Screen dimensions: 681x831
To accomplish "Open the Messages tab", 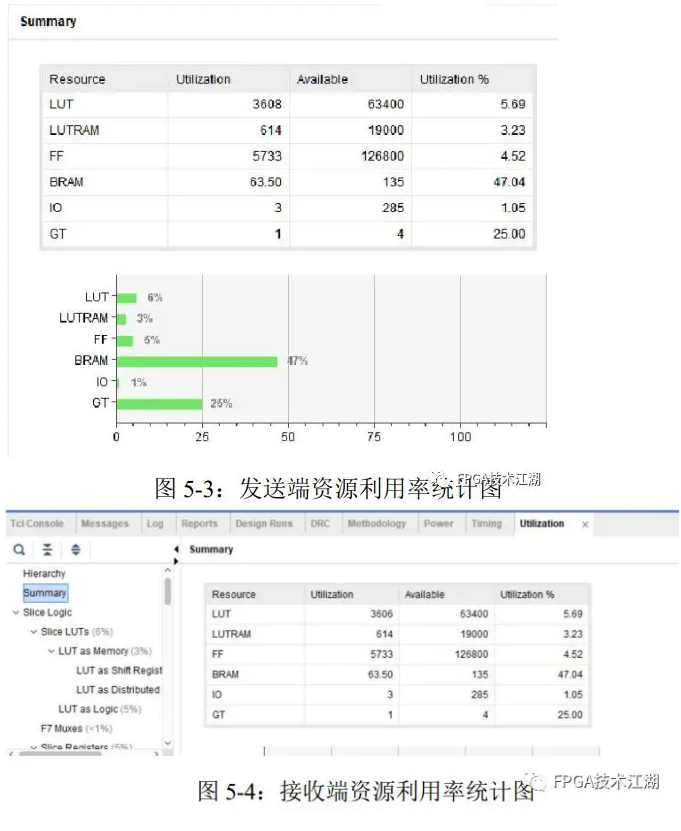I will tap(105, 524).
